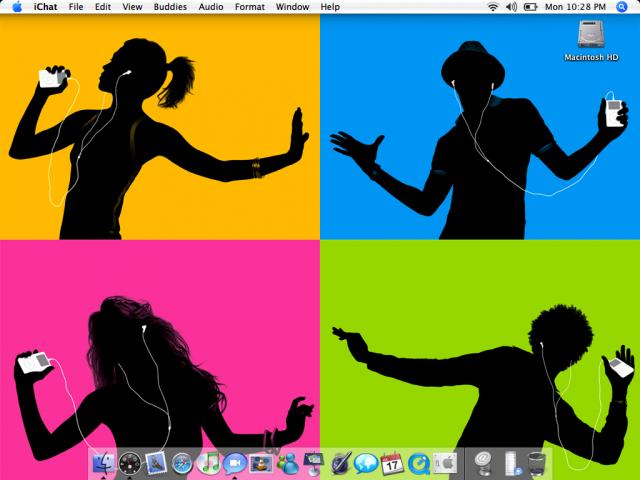Open the Trash in the Dock

pos(537,464)
